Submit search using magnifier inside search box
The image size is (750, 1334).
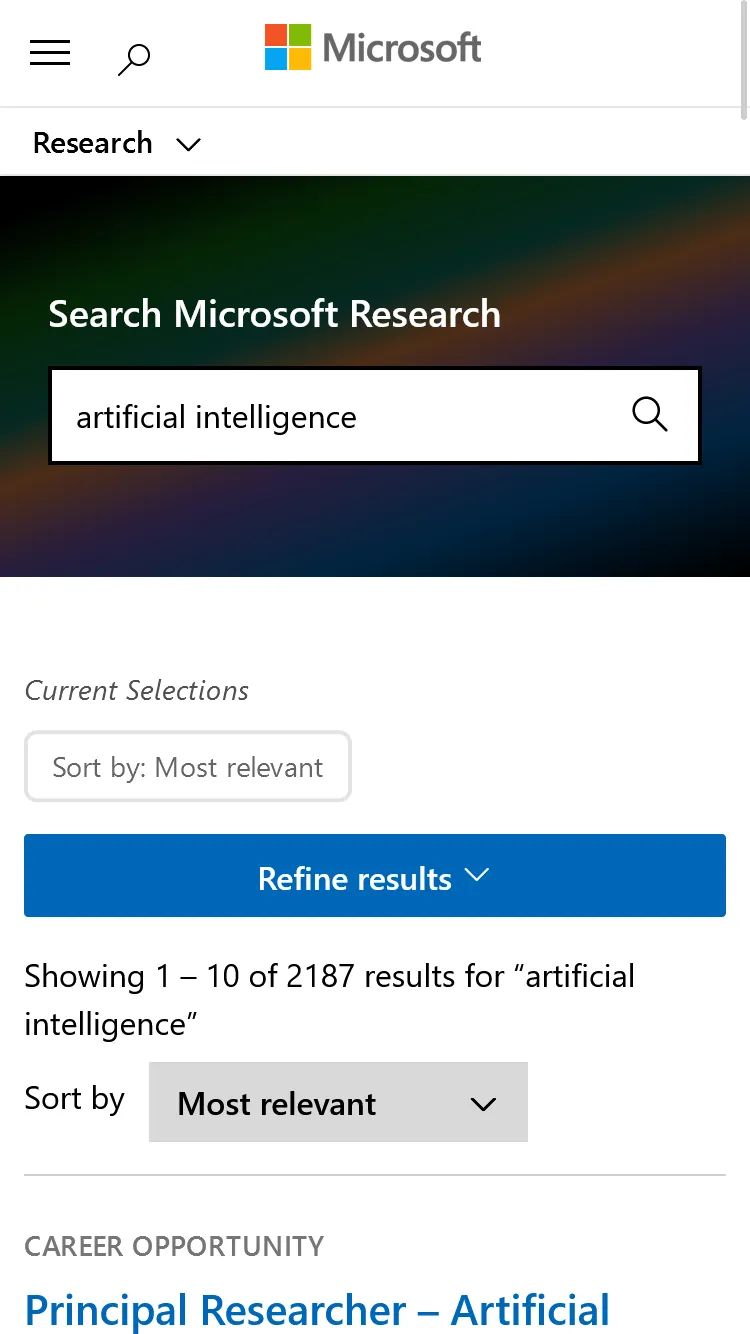(x=649, y=414)
